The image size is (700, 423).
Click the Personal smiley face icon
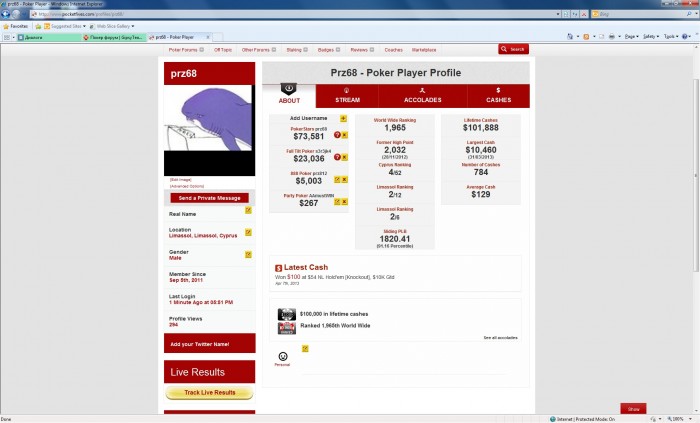tap(283, 356)
